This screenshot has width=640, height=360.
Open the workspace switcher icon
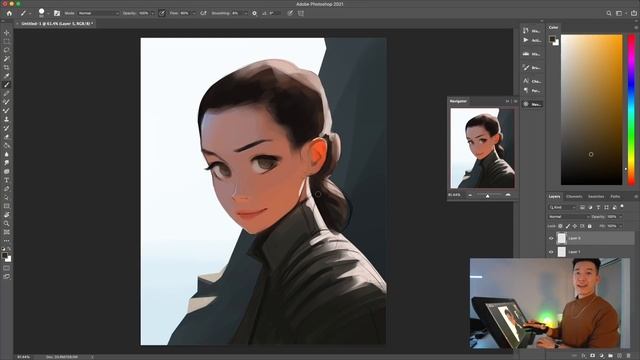tap(620, 13)
